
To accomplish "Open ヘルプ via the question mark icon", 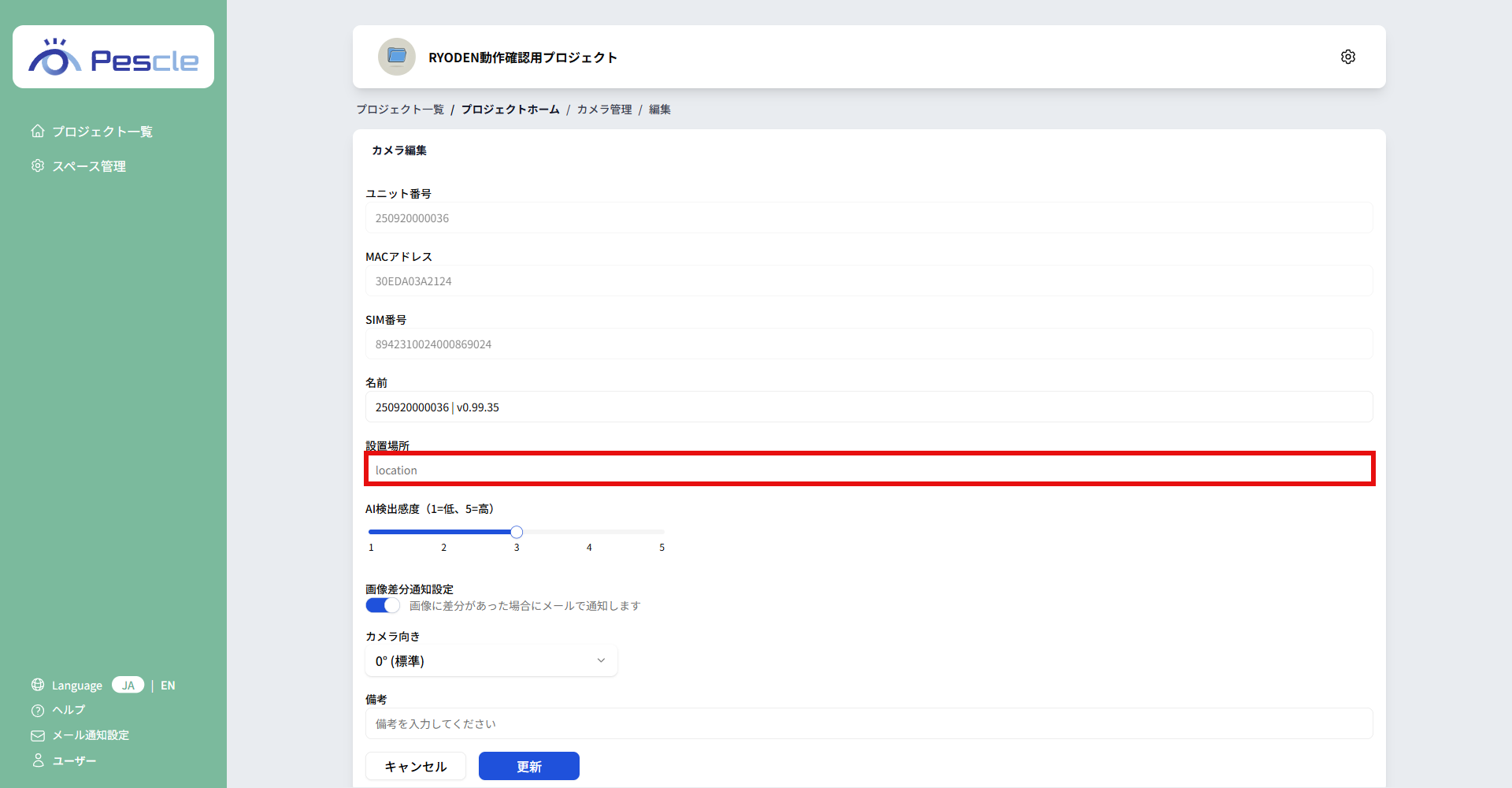I will coord(37,710).
